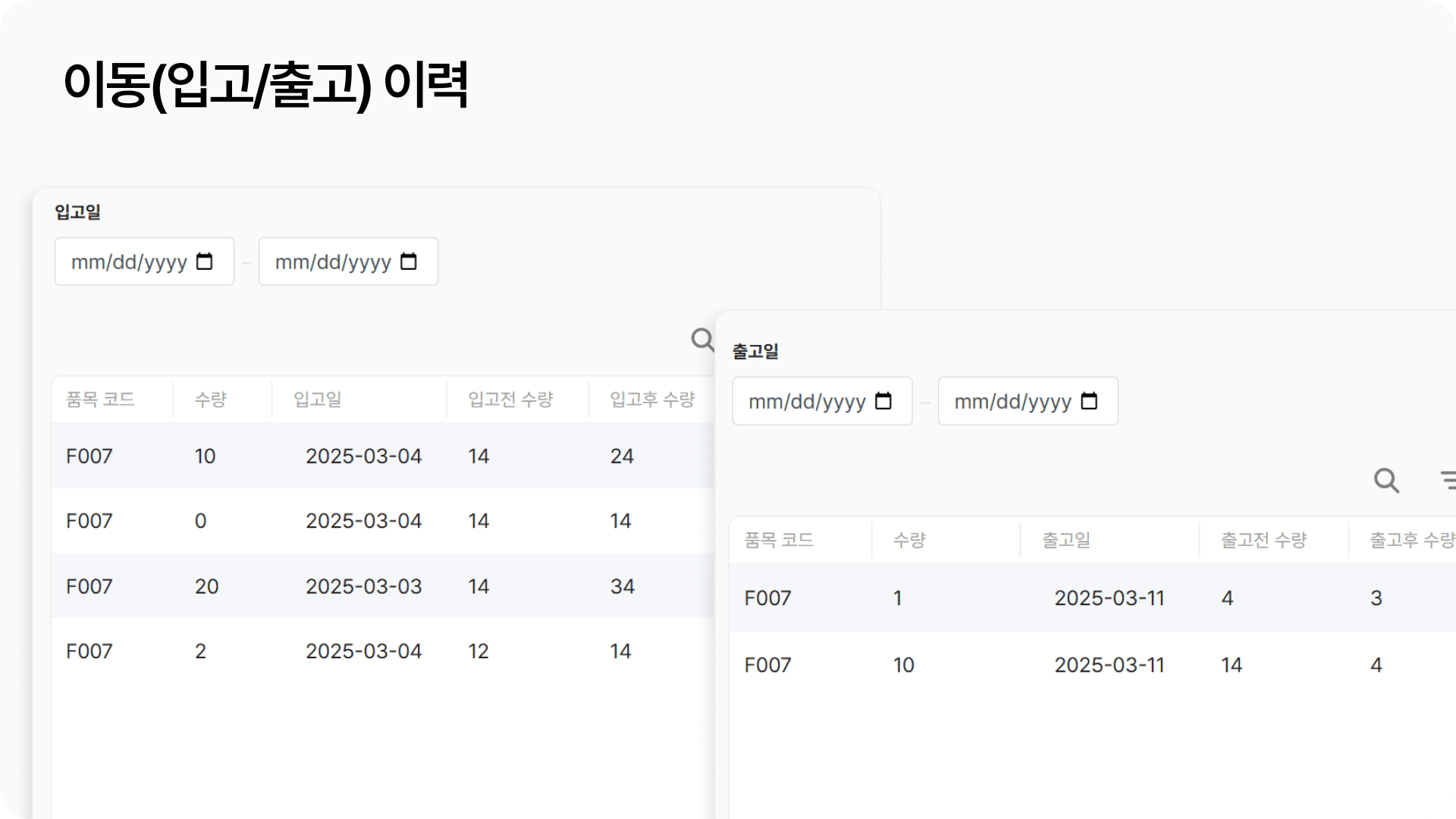Click the 출고전 수량 column header
1456x819 pixels.
point(1263,540)
